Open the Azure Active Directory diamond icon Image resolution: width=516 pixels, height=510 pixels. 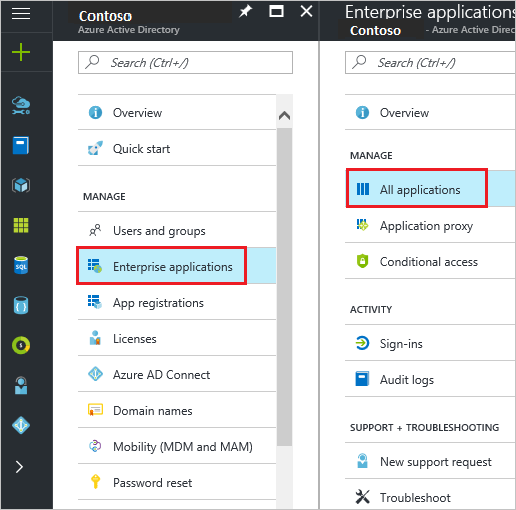[x=21, y=425]
